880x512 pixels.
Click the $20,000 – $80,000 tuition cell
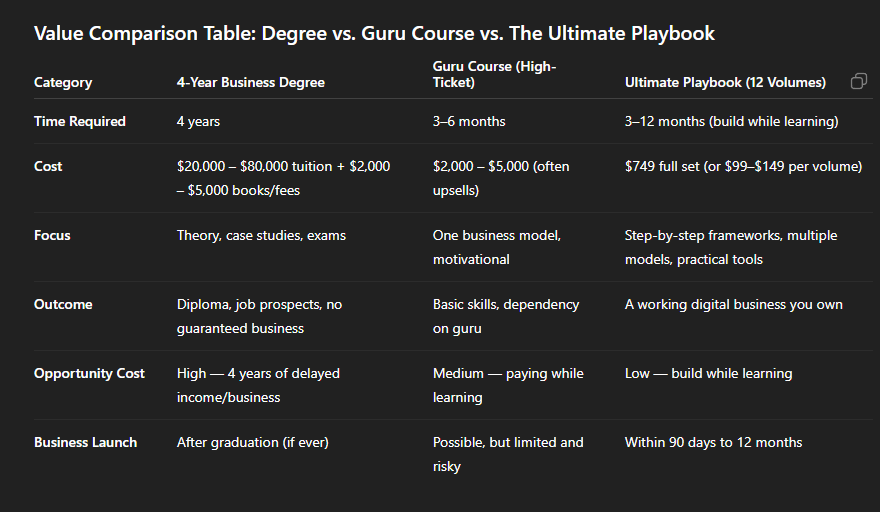click(283, 178)
